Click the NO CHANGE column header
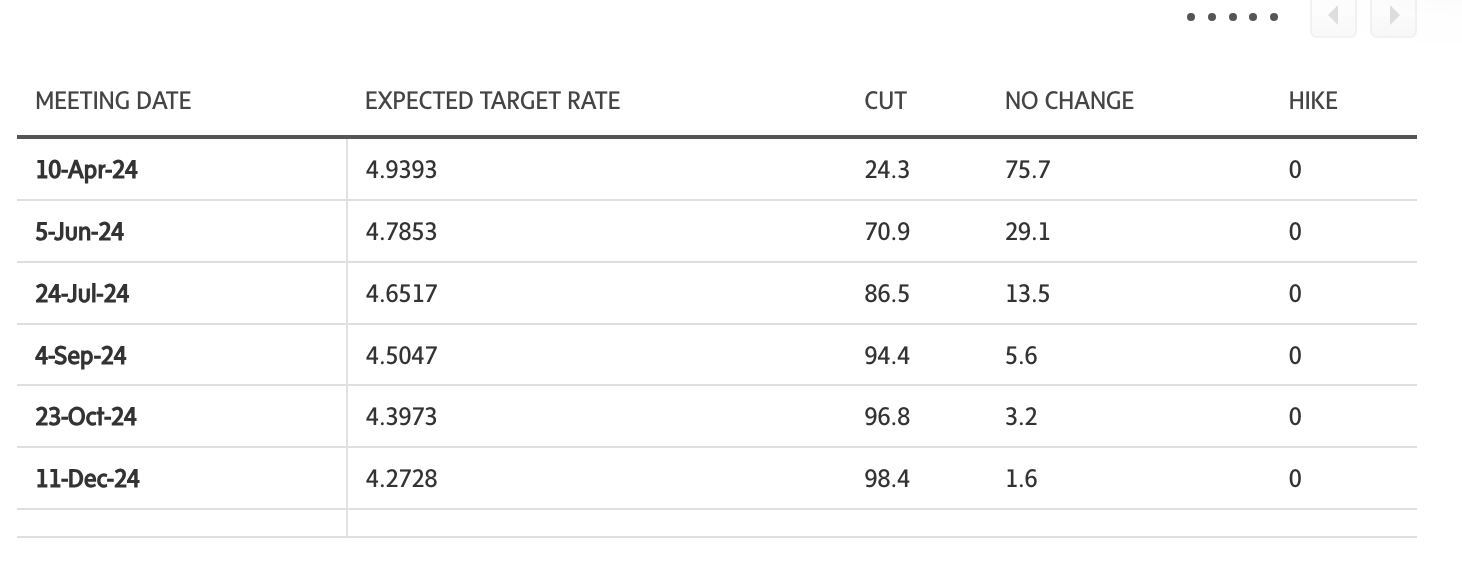This screenshot has width=1462, height=578. 1069,101
